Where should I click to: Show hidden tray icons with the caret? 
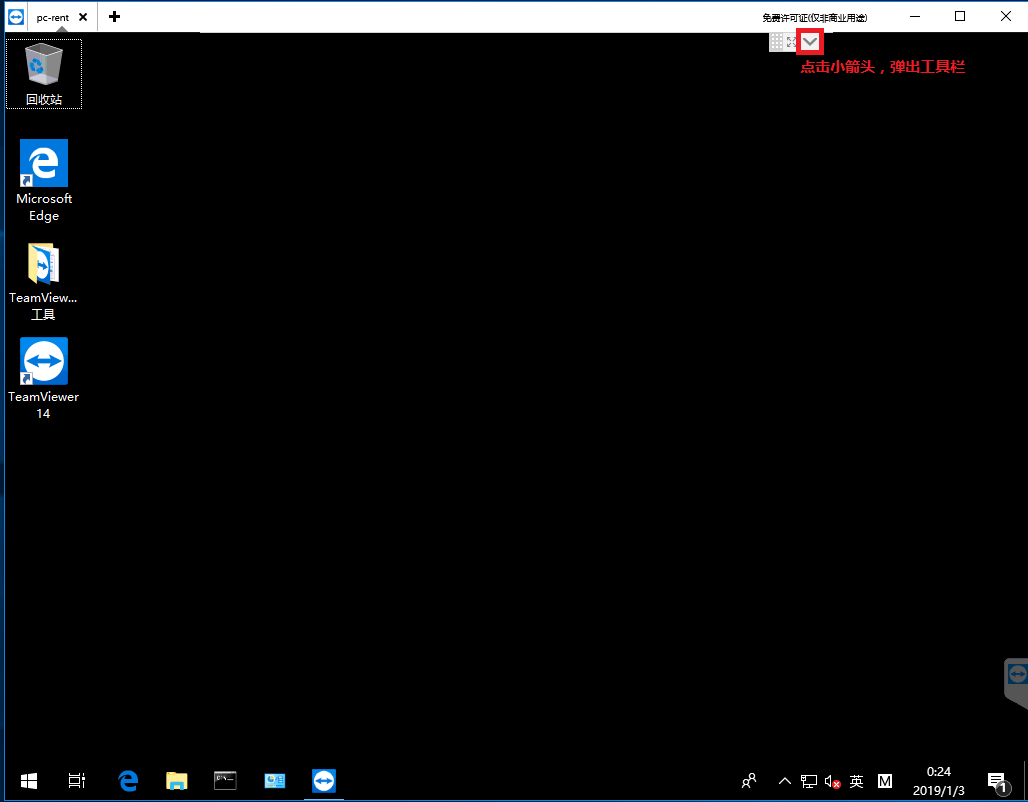[x=784, y=780]
